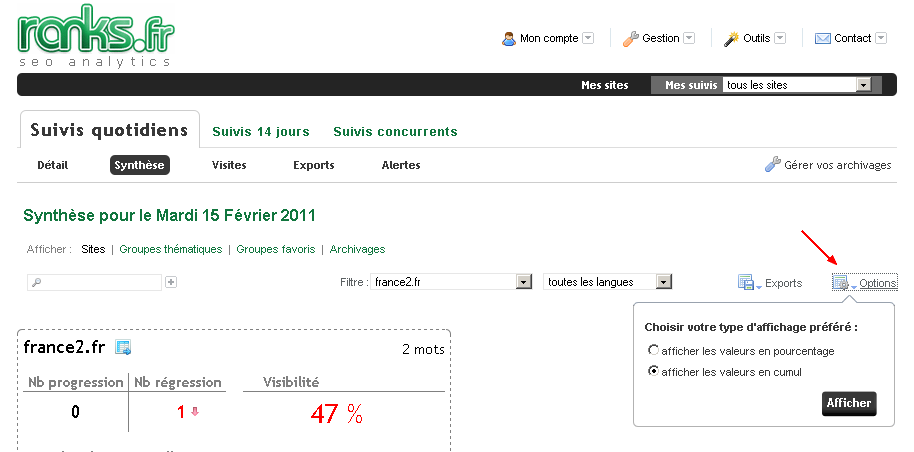Click the Visibilité column header
Image resolution: width=914 pixels, height=452 pixels.
coord(291,383)
